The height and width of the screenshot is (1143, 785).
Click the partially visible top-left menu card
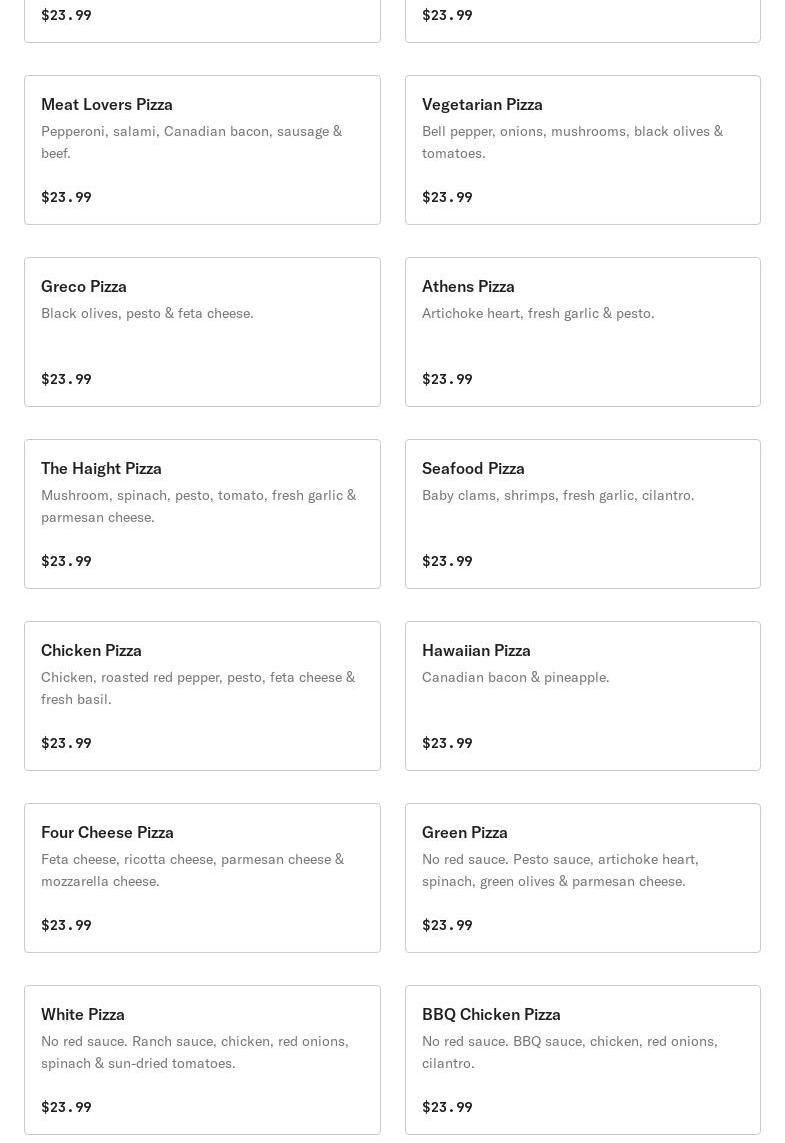(202, 20)
